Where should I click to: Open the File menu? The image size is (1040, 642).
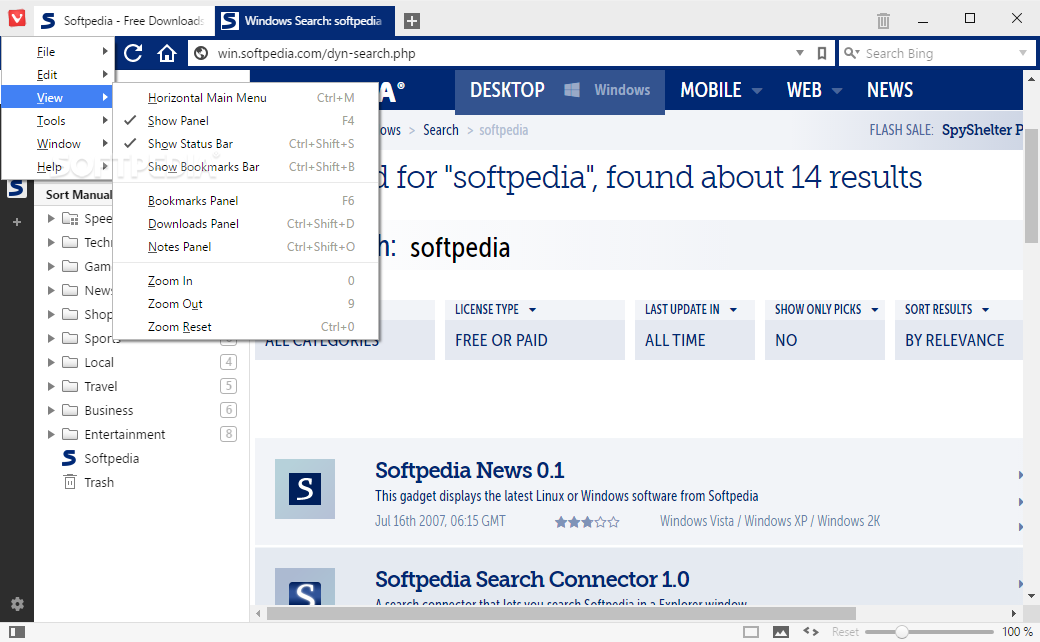pos(58,52)
